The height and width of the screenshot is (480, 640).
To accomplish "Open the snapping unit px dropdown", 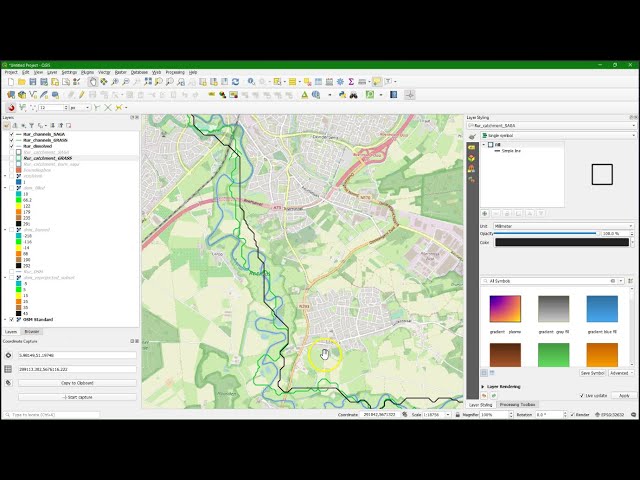I will click(x=80, y=108).
